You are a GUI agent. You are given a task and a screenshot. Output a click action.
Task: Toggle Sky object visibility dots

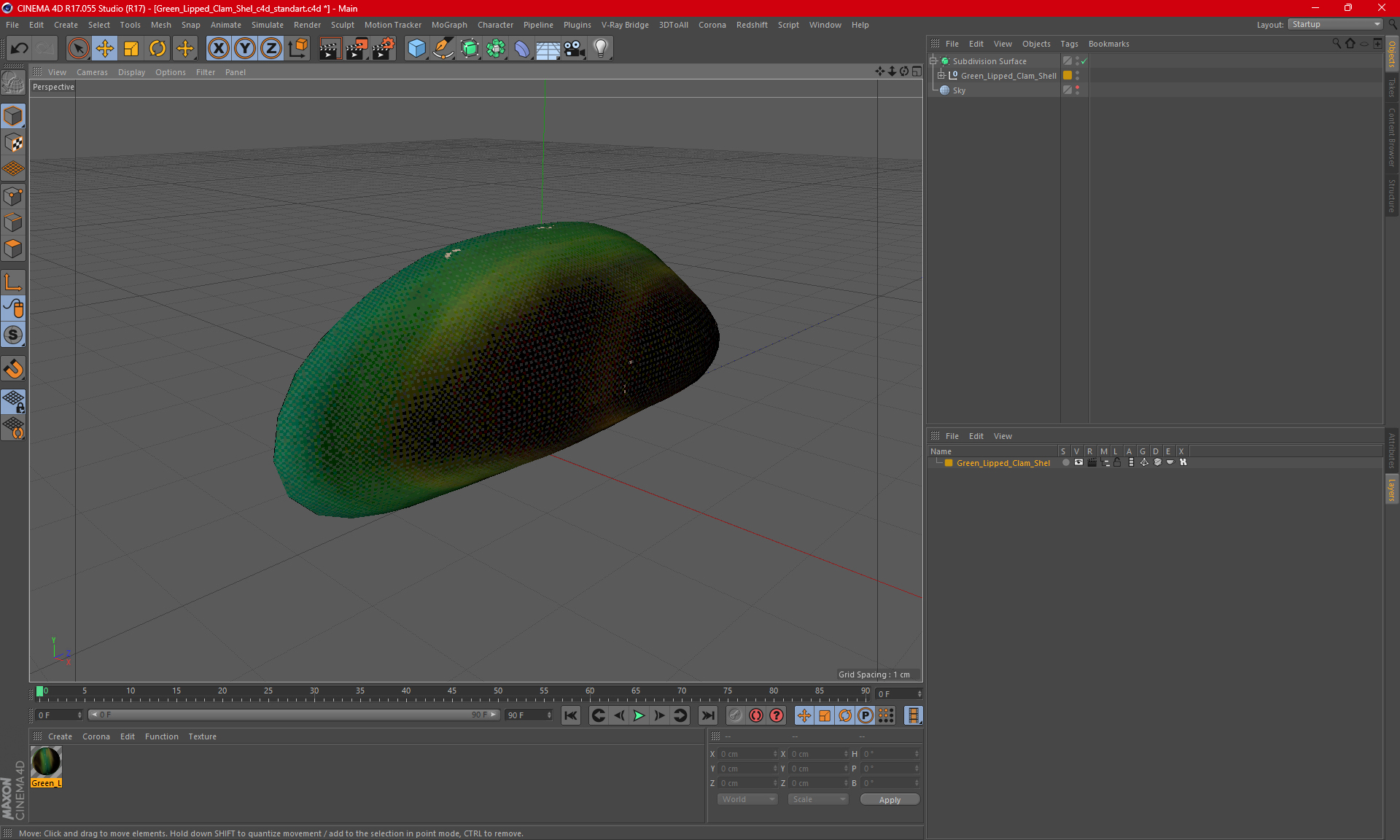1077,90
